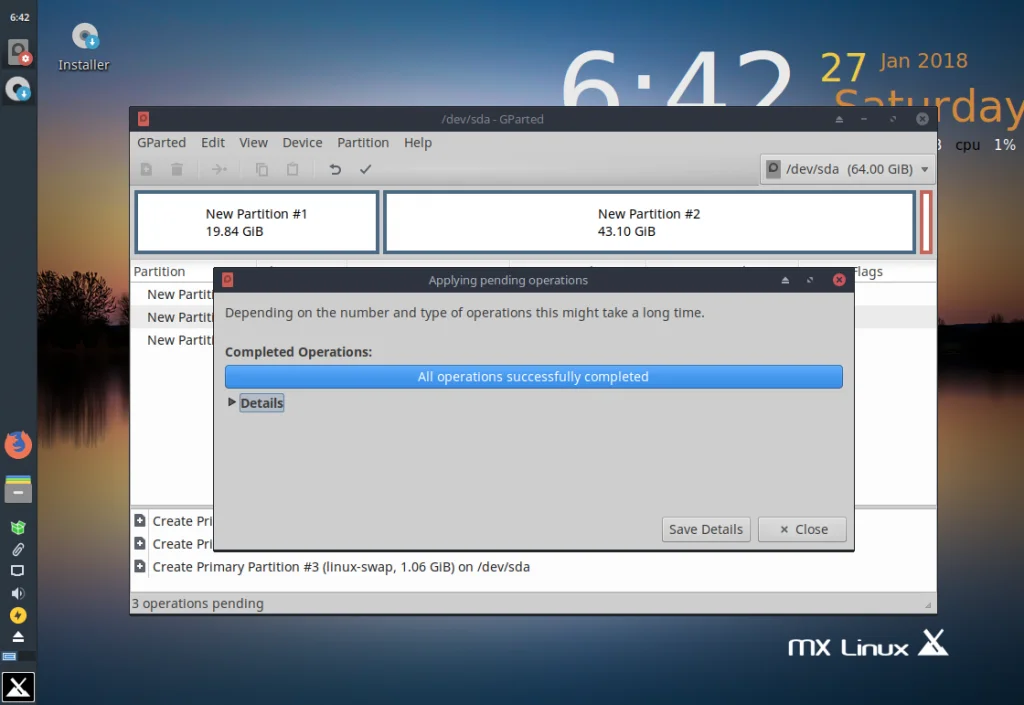
Task: Select the small red partition block in disk map
Action: pyautogui.click(x=926, y=222)
